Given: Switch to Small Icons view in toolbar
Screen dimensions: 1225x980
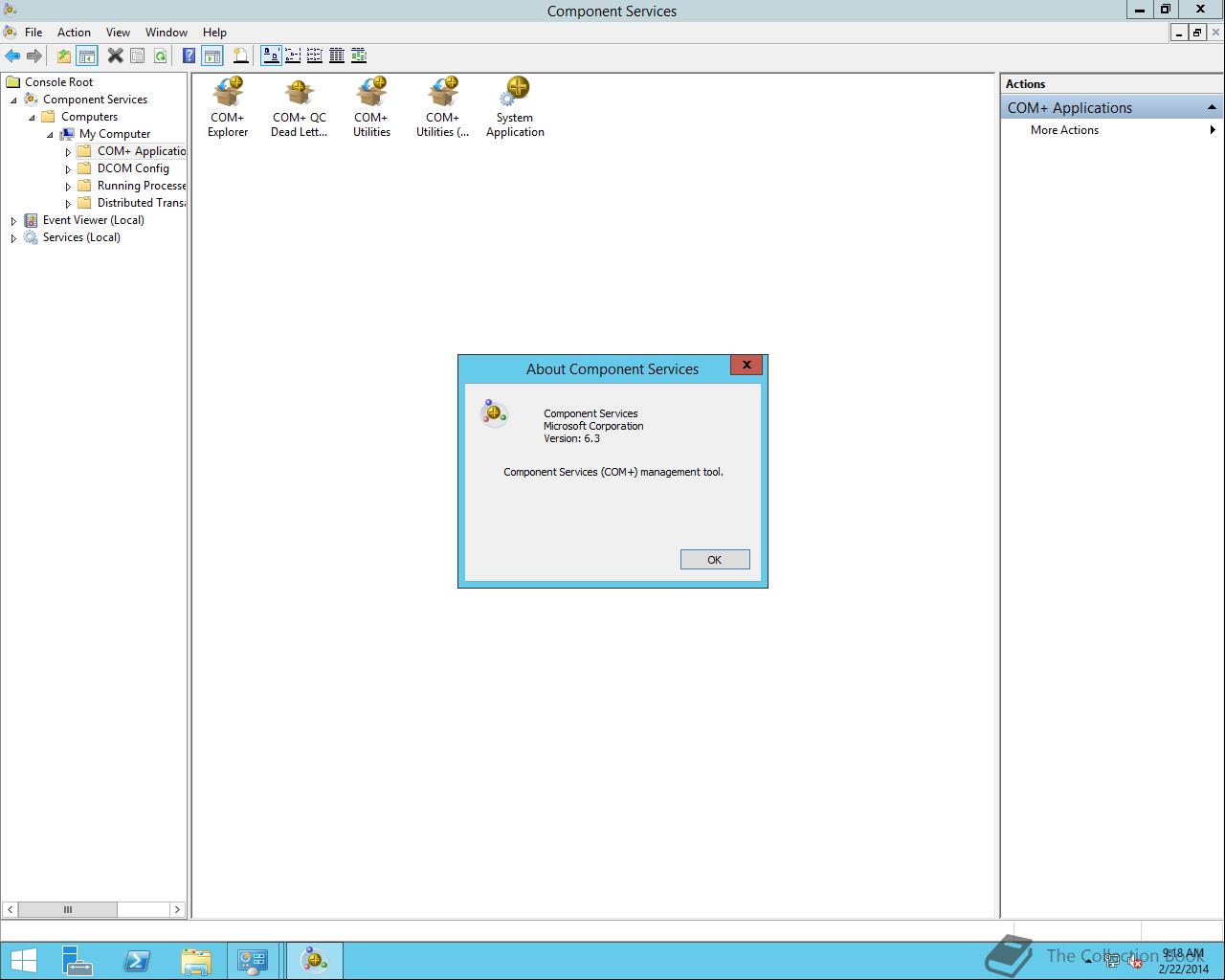Looking at the screenshot, I should [293, 56].
